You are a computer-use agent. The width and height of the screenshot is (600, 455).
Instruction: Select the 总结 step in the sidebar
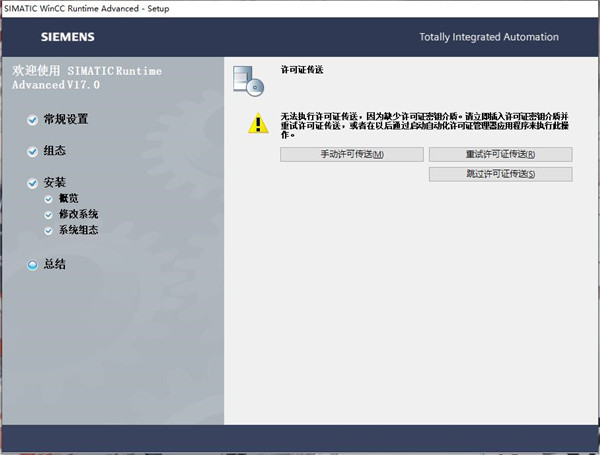(54, 264)
